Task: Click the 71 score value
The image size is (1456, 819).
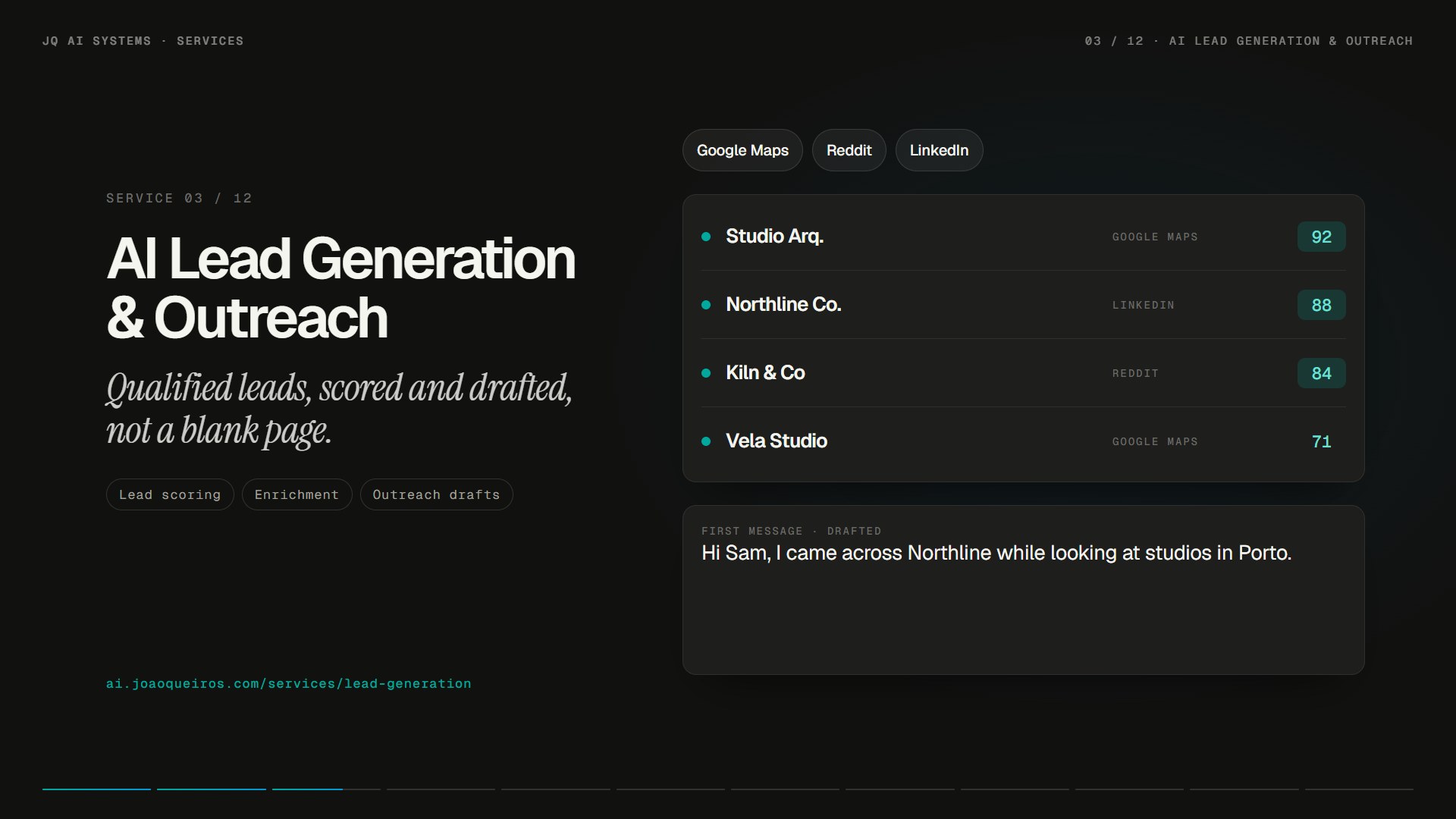Action: [1321, 441]
